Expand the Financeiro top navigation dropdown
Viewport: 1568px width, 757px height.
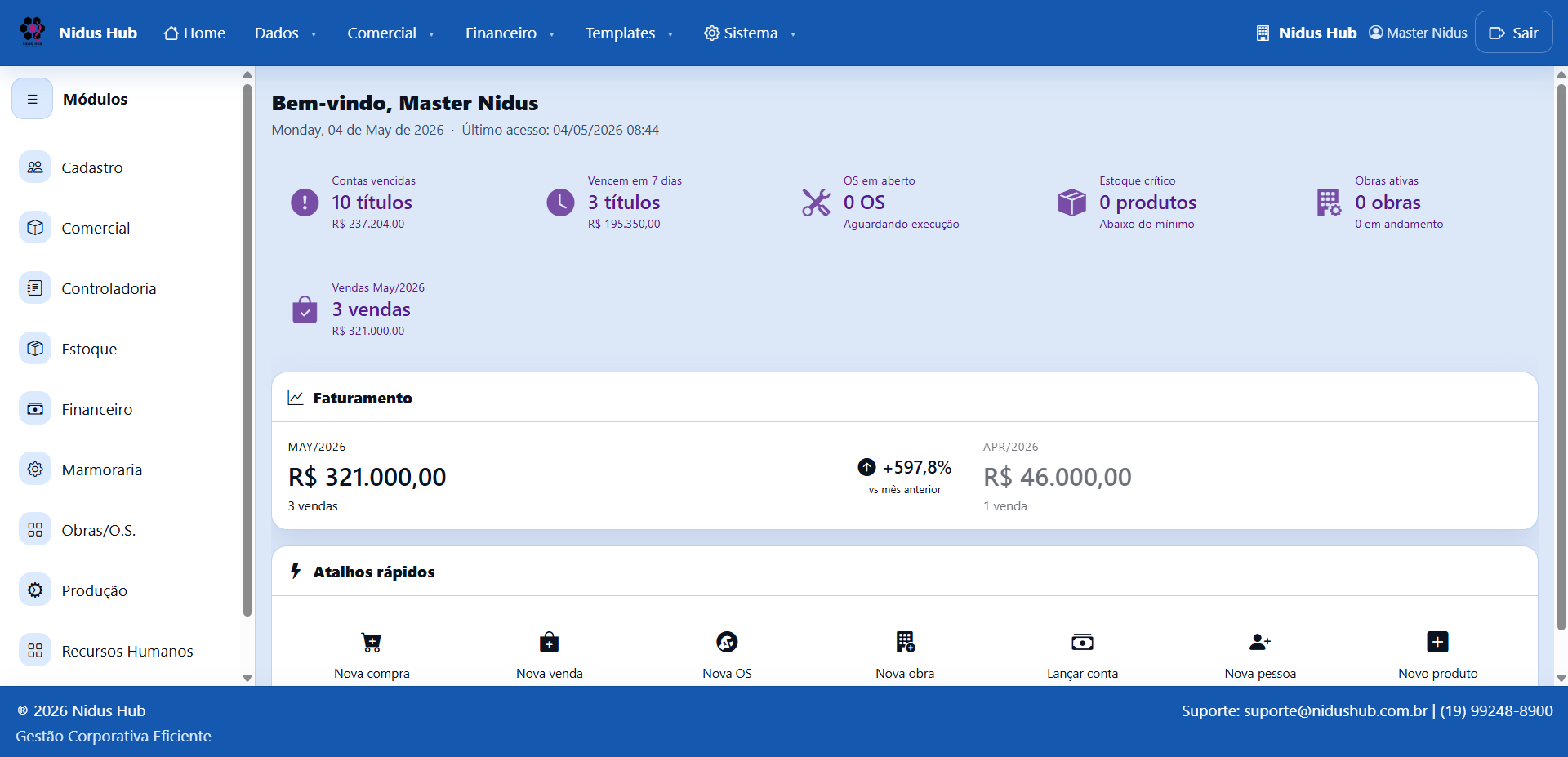click(510, 33)
